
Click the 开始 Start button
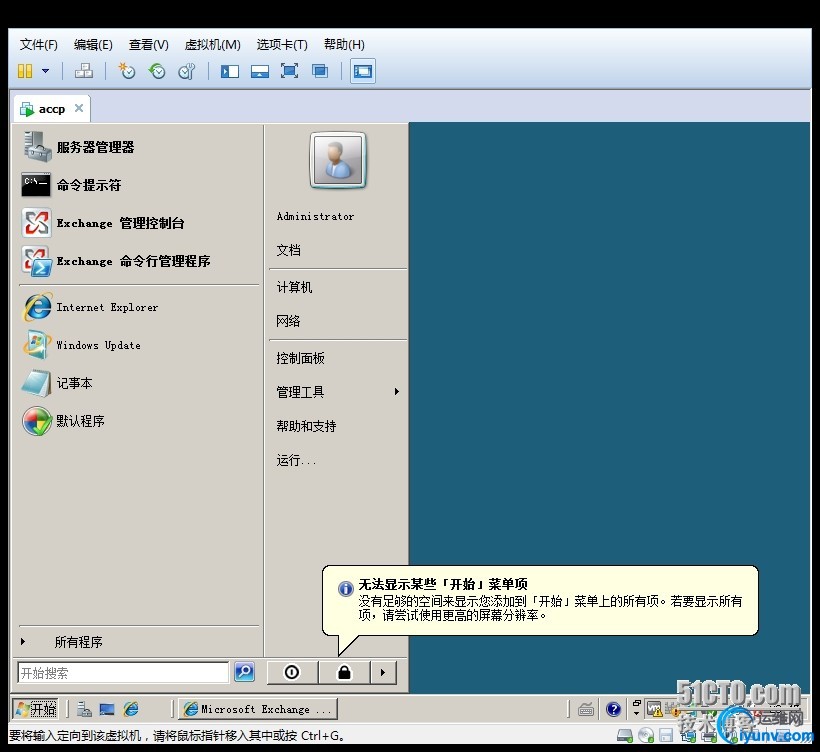(x=35, y=709)
